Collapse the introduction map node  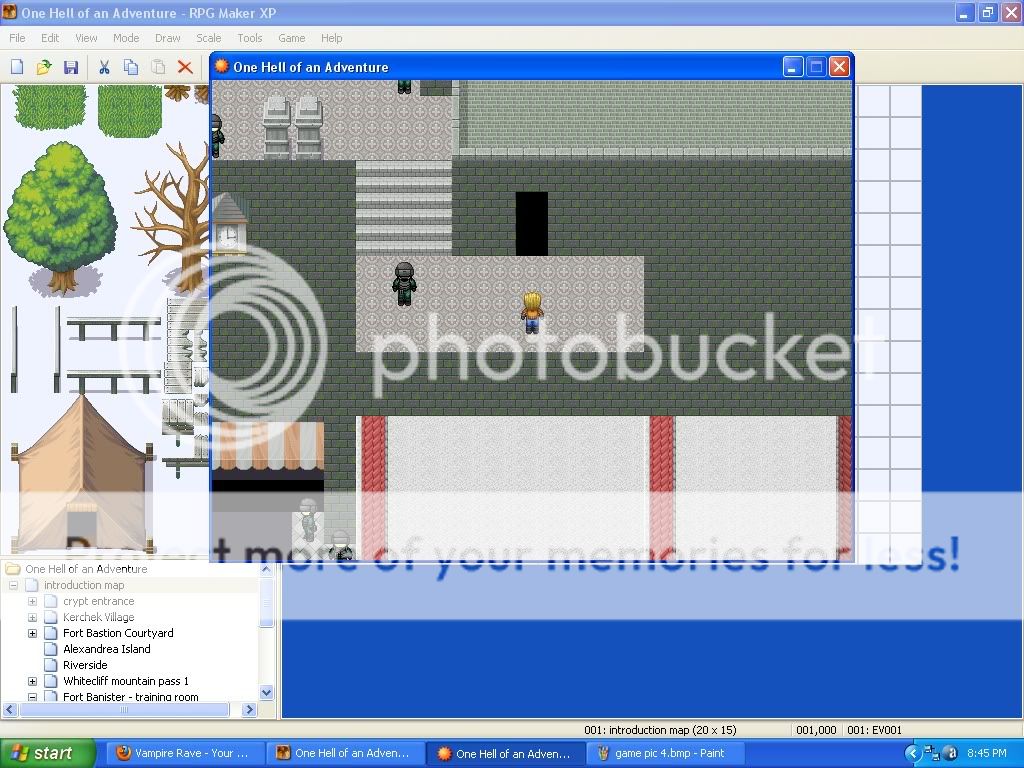point(13,585)
